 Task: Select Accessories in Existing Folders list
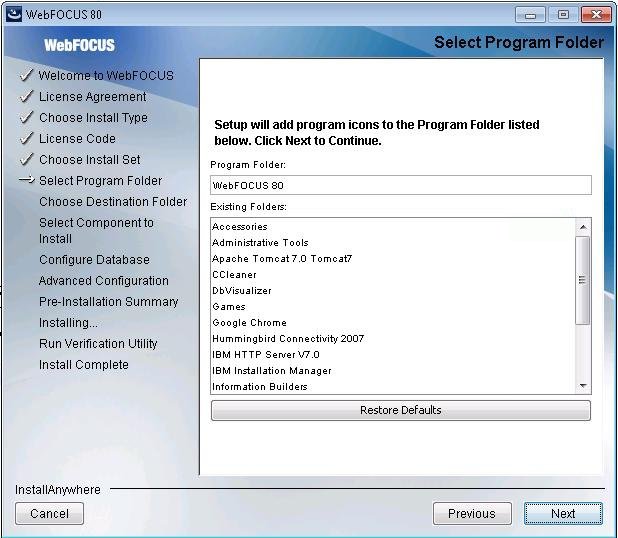[393, 227]
